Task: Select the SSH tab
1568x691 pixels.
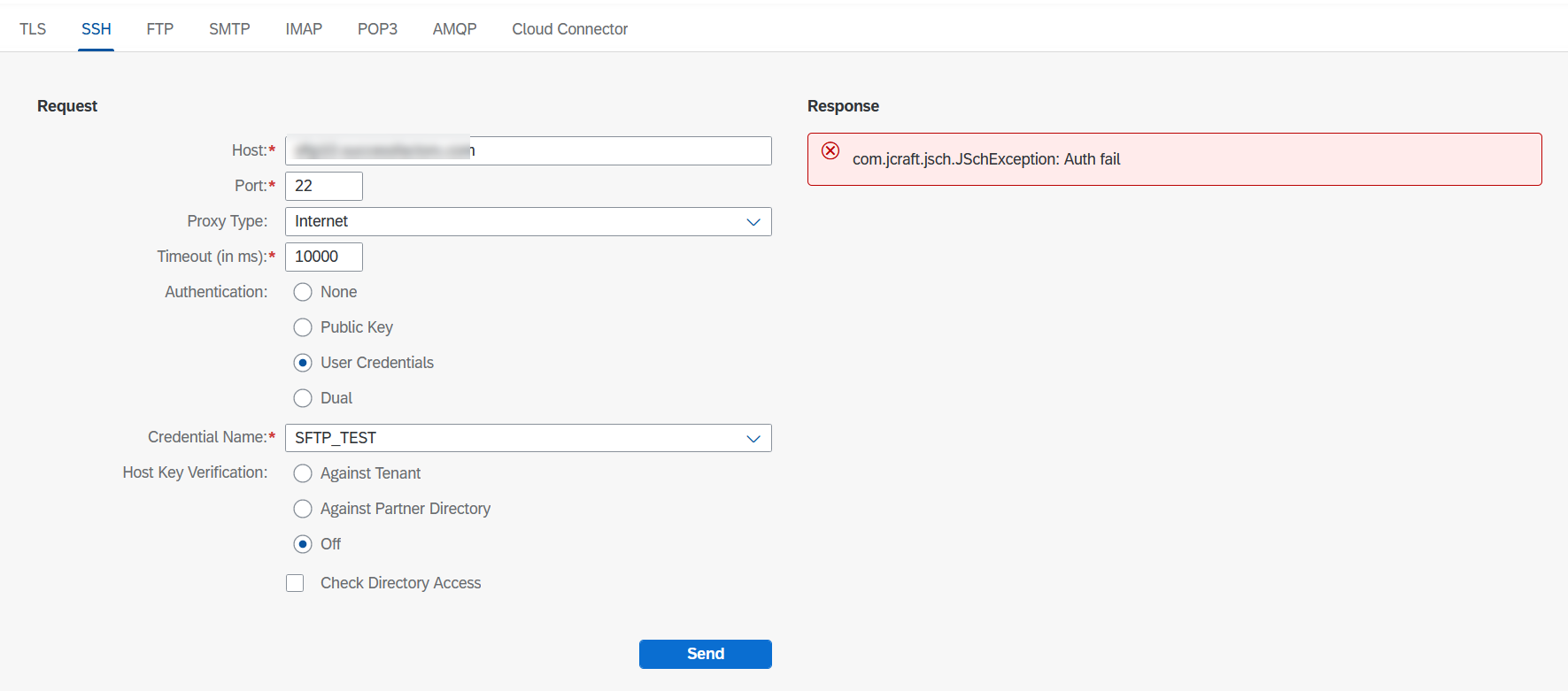Action: click(97, 29)
